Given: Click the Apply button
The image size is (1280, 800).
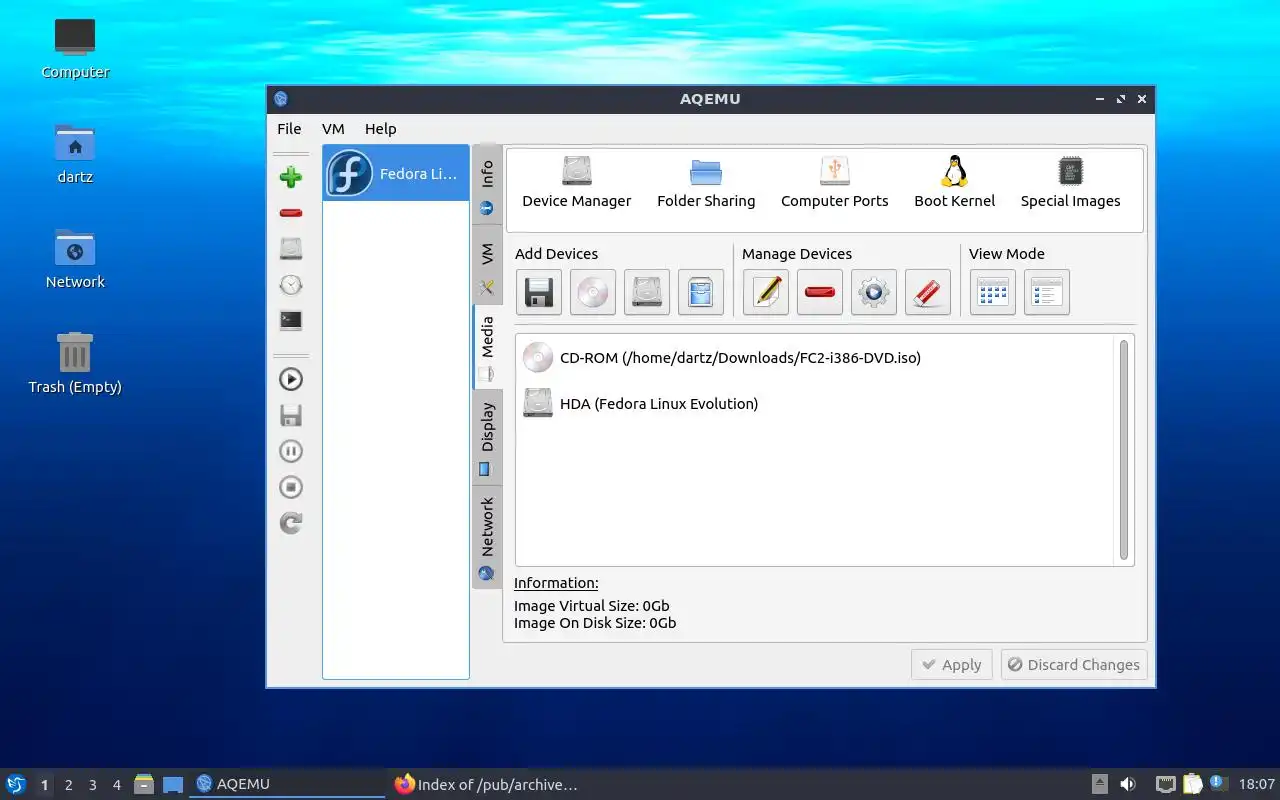Looking at the screenshot, I should [x=951, y=665].
